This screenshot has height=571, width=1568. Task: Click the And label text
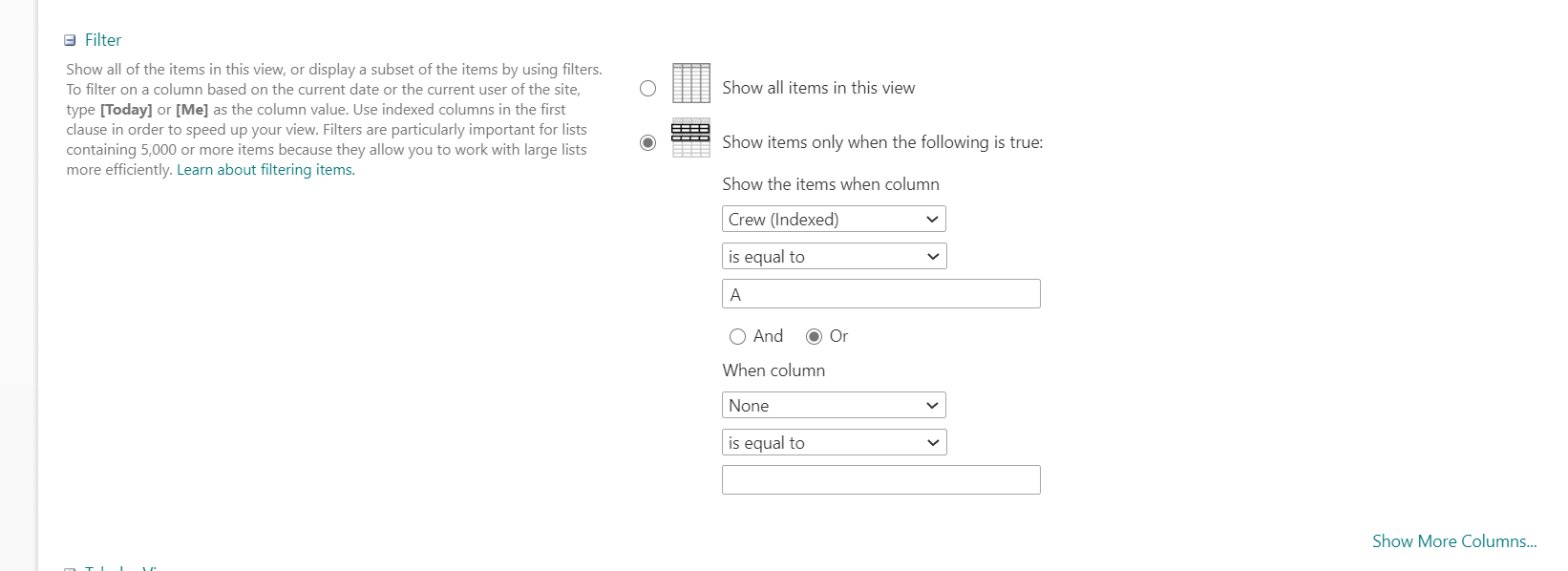tap(768, 336)
